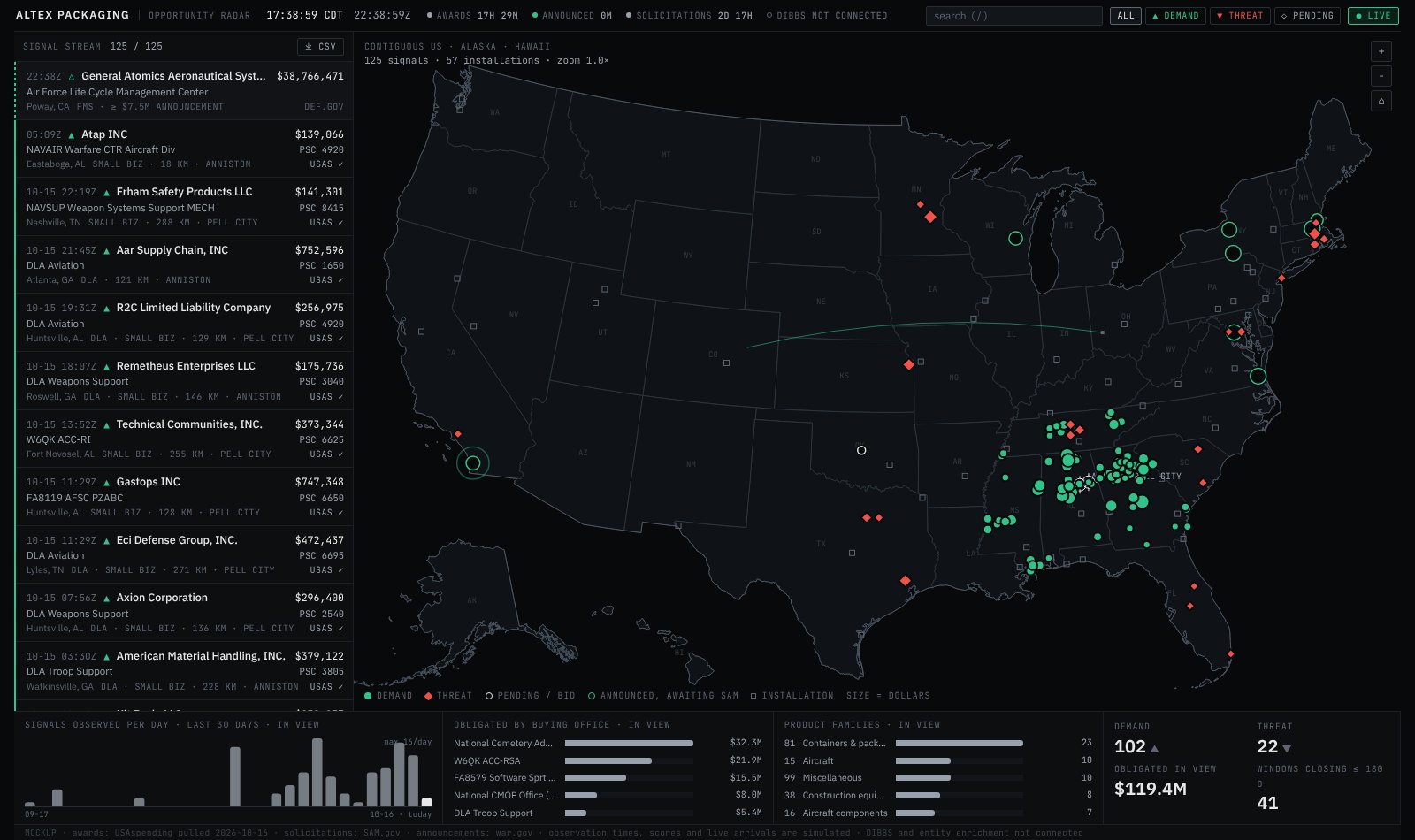1415x840 pixels.
Task: Open the DEF.GOV link on General Atomics row
Action: 324,107
